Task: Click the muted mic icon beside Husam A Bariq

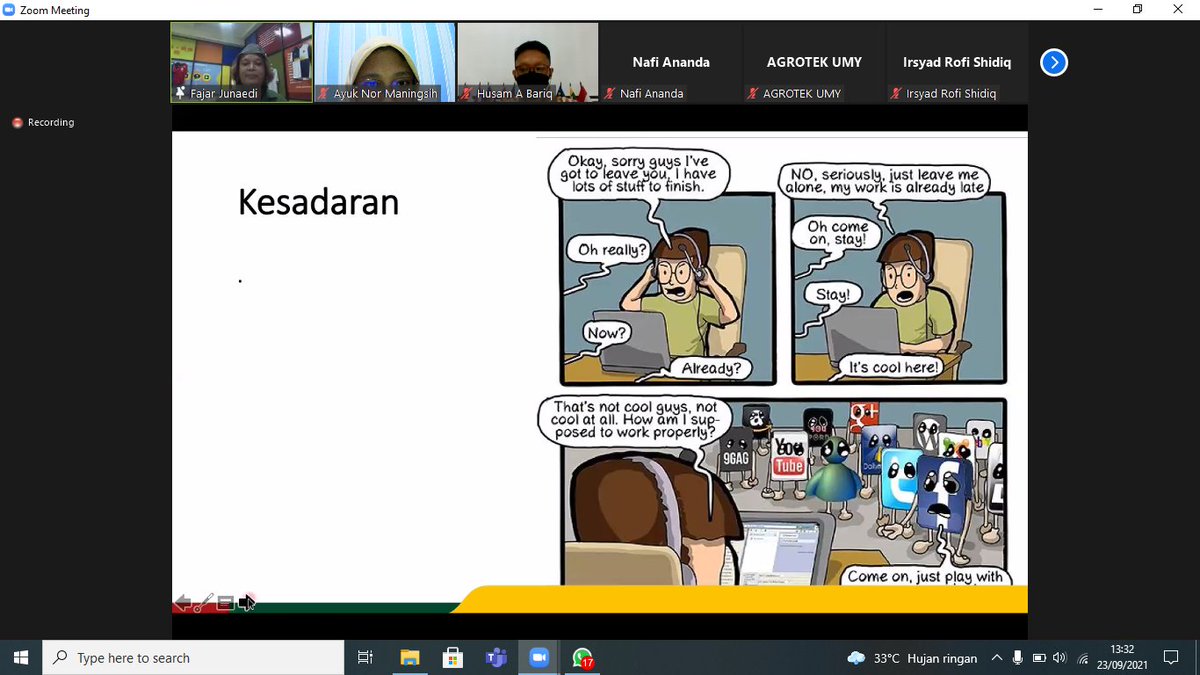Action: (x=465, y=93)
